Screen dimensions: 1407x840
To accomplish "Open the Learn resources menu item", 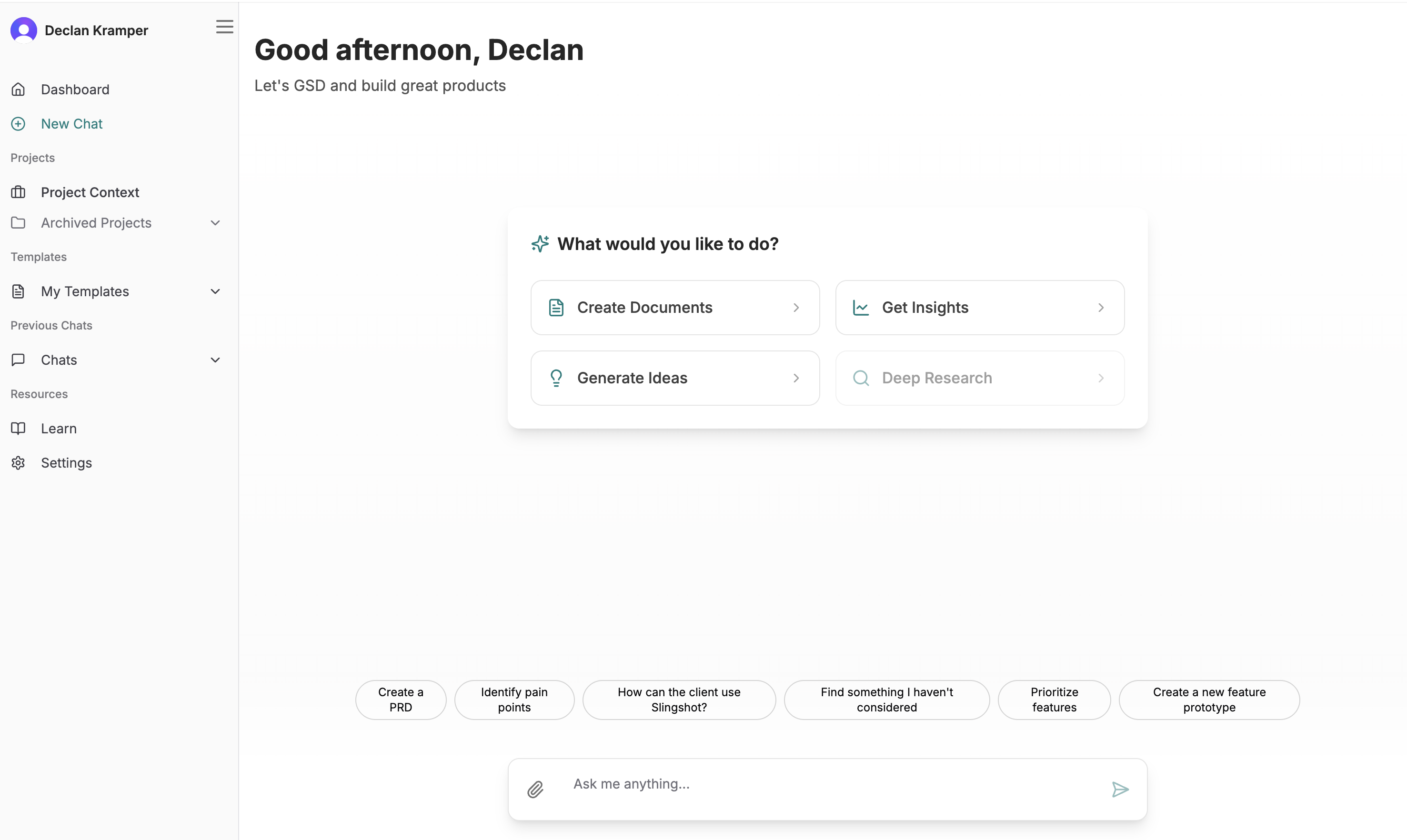I will (59, 429).
